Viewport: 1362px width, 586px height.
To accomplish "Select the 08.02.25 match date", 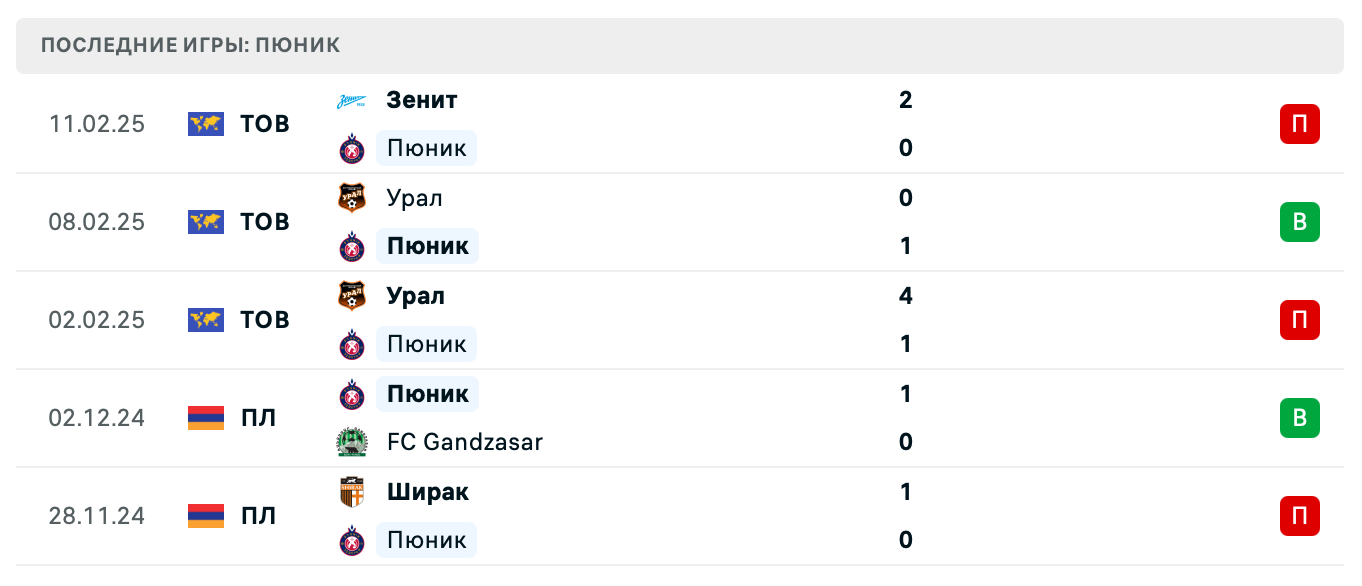I will (97, 222).
